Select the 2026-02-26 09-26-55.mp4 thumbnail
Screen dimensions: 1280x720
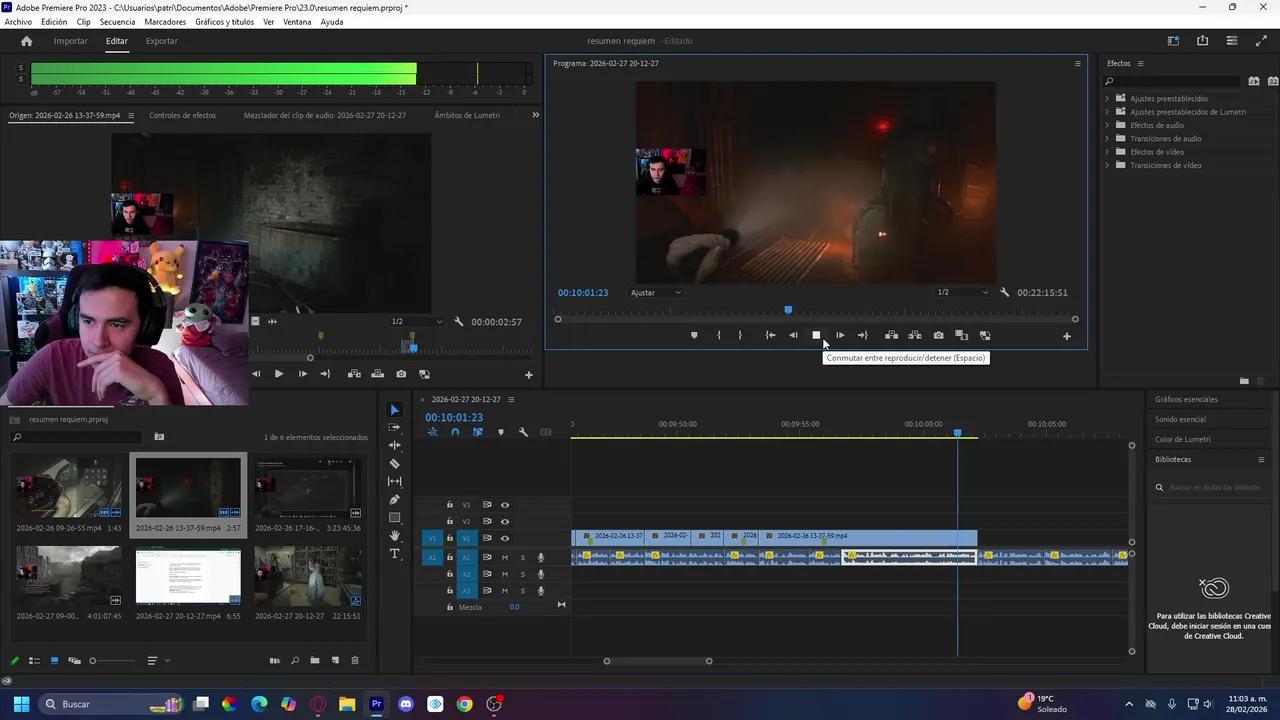[68, 488]
